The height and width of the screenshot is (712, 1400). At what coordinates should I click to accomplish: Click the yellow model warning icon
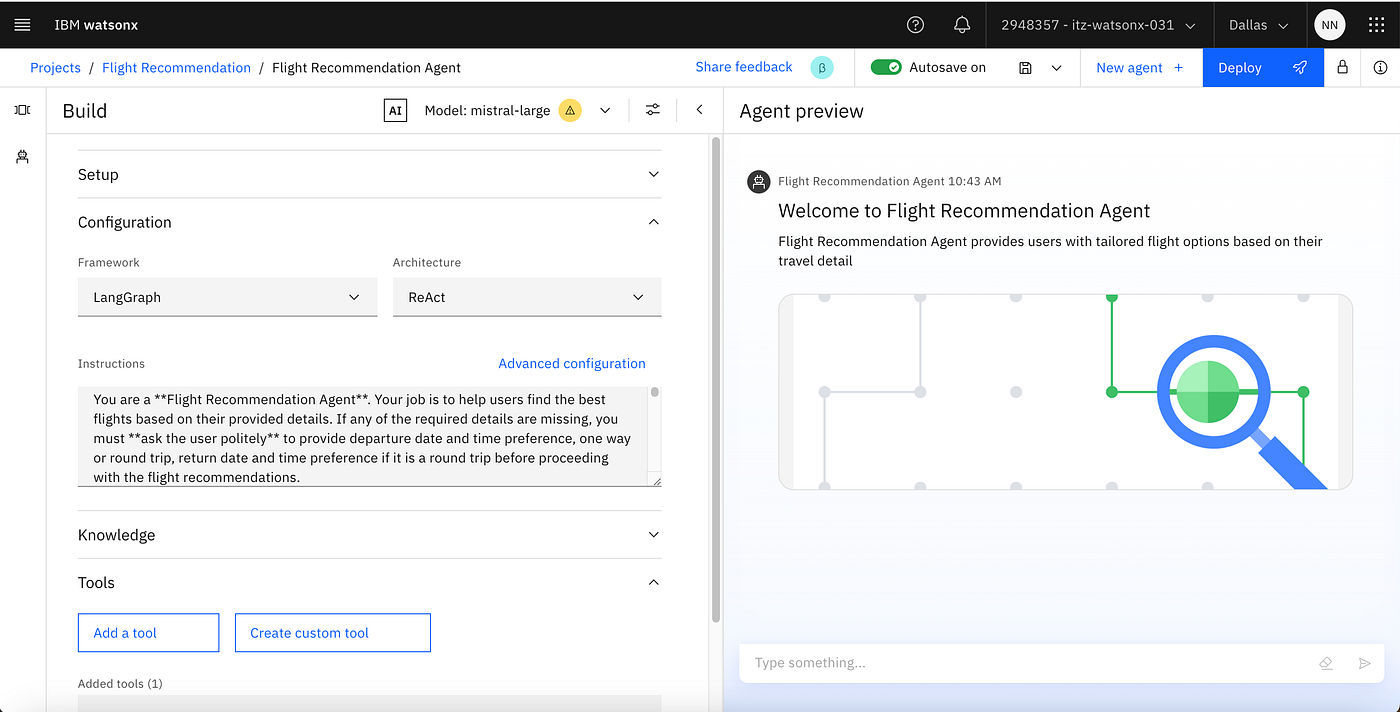[569, 110]
